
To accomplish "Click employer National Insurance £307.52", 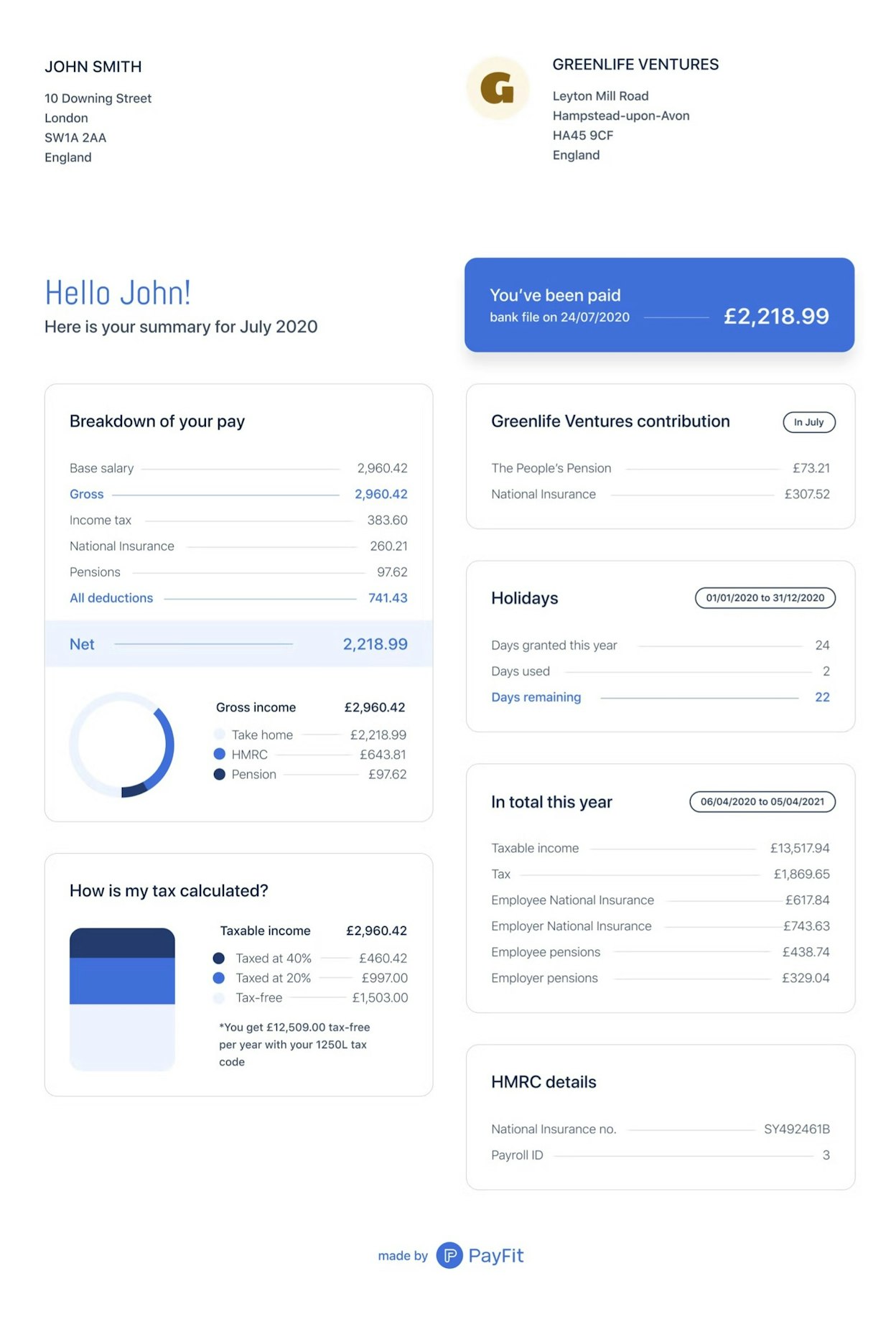I will (807, 494).
